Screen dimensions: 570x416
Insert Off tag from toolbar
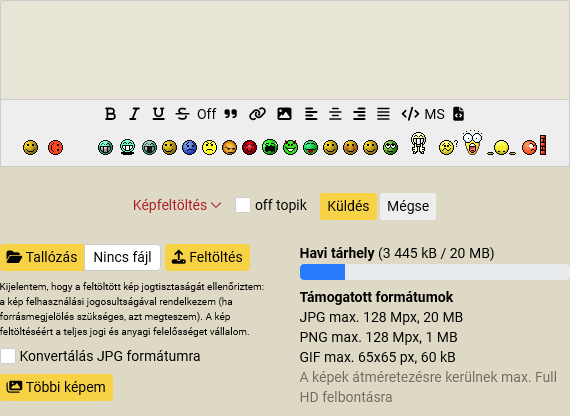click(206, 114)
